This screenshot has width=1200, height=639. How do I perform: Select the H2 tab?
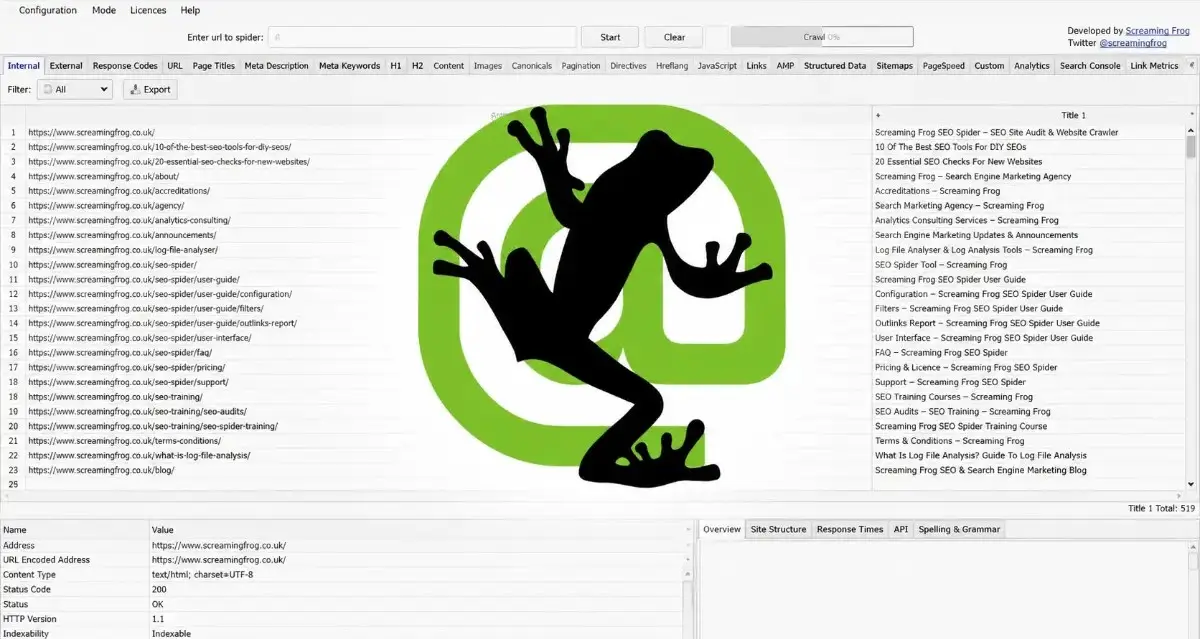[418, 66]
